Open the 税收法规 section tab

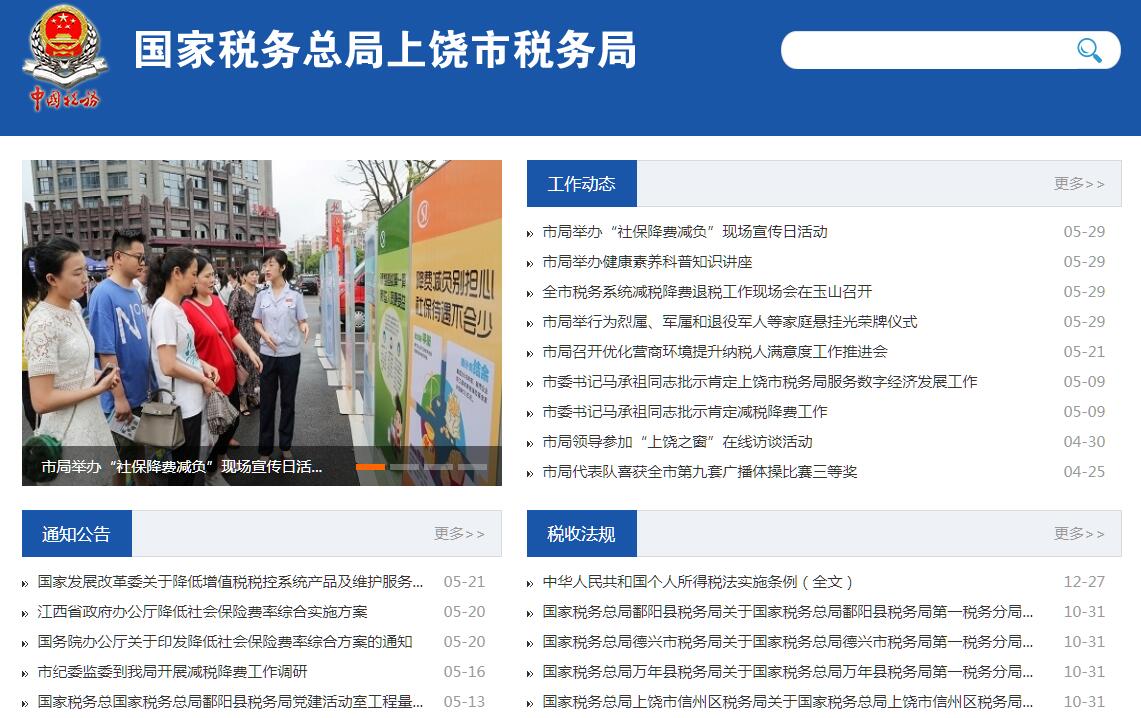pyautogui.click(x=581, y=534)
